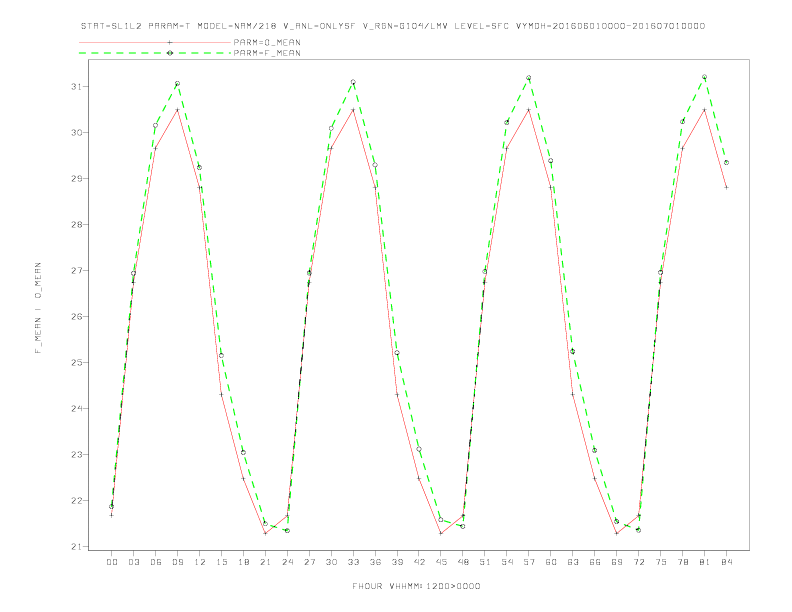Click y-axis tick label 27
This screenshot has width=792, height=612.
coord(77,271)
